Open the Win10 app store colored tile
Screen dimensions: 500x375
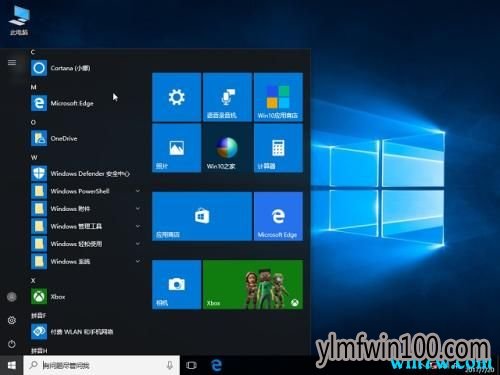(278, 97)
